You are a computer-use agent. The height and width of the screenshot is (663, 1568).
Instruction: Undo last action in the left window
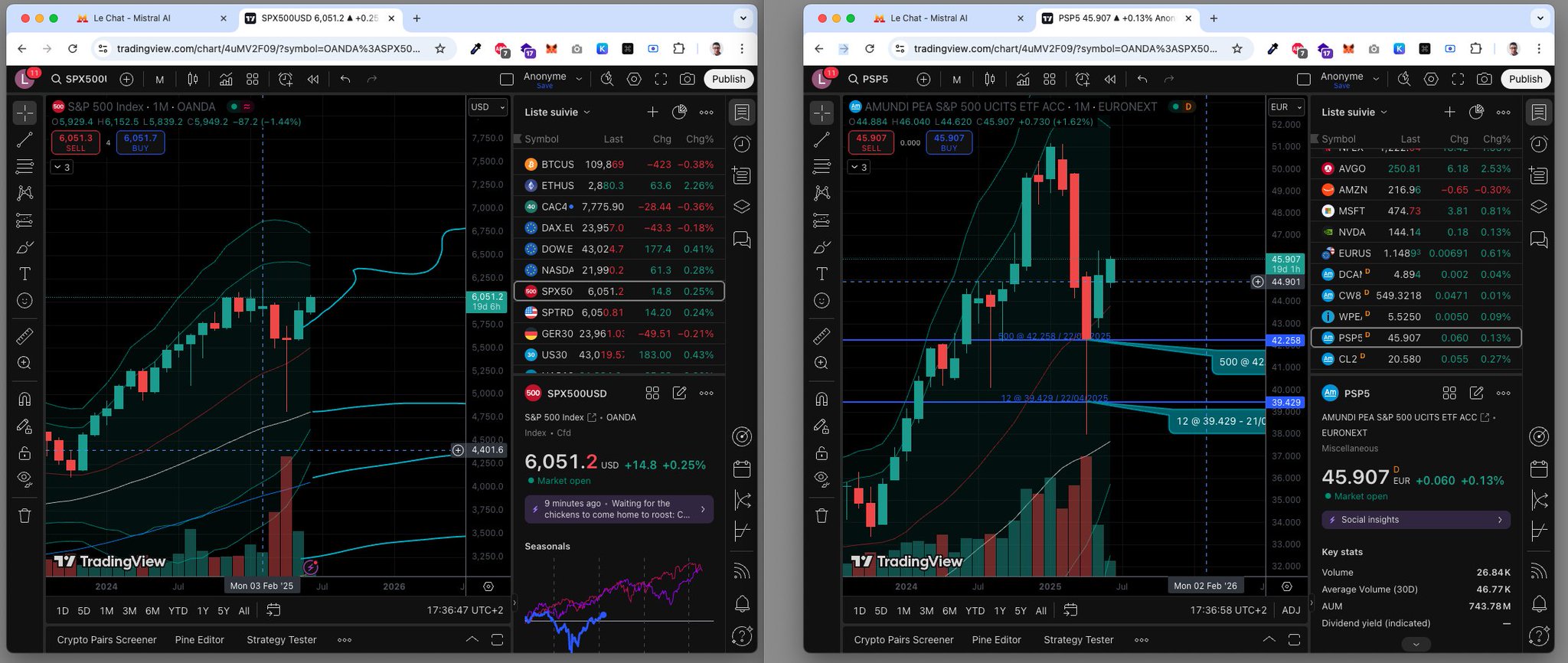[x=345, y=79]
